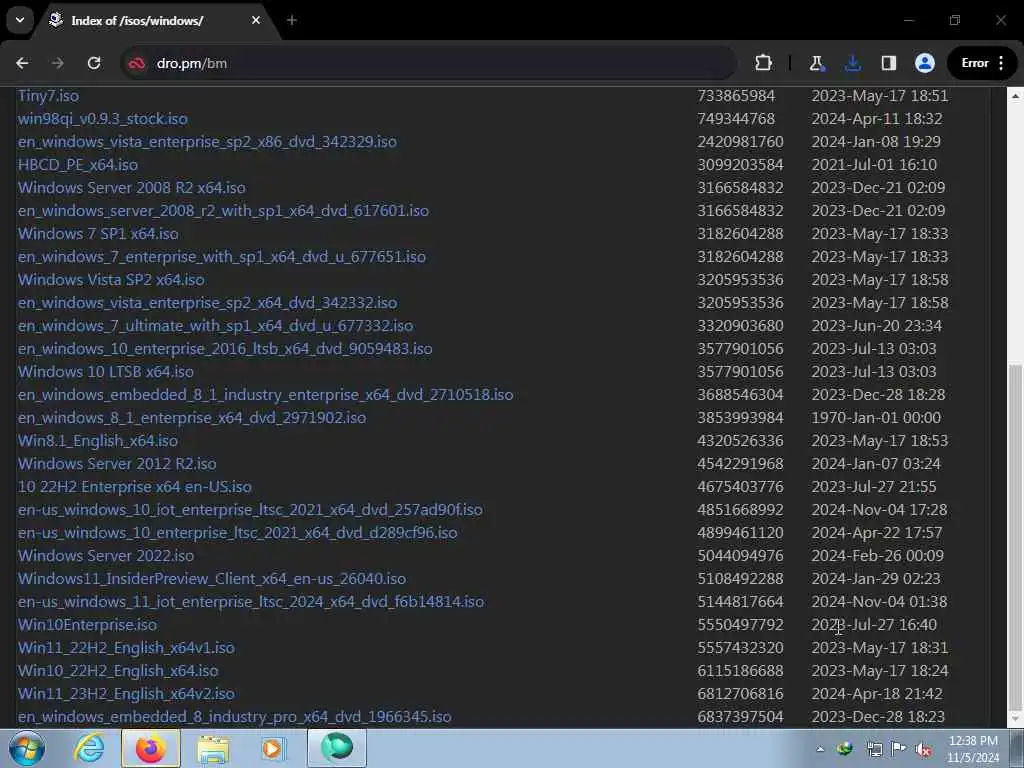
Task: Open the tab search dropdown
Action: click(20, 20)
